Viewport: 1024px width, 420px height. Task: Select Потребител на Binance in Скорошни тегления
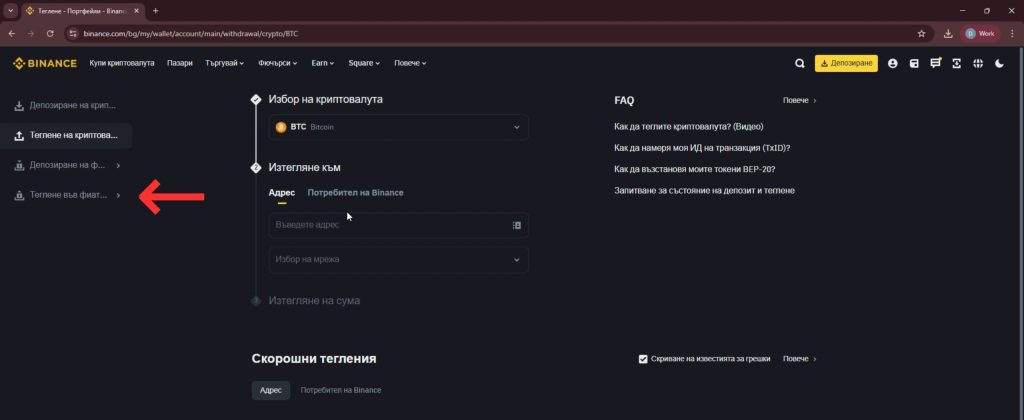[341, 390]
